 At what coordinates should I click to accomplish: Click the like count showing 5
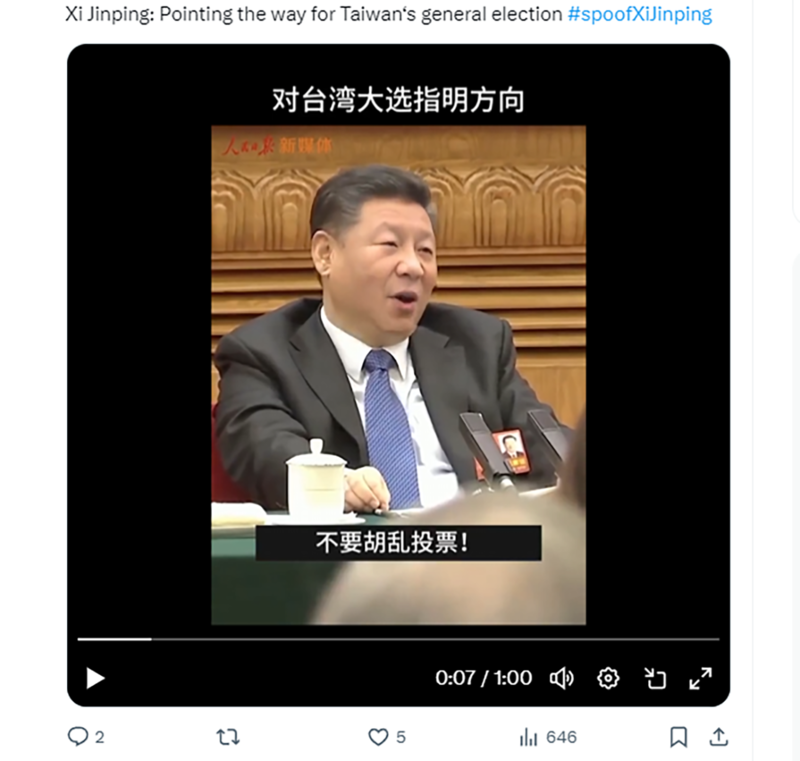pyautogui.click(x=401, y=737)
